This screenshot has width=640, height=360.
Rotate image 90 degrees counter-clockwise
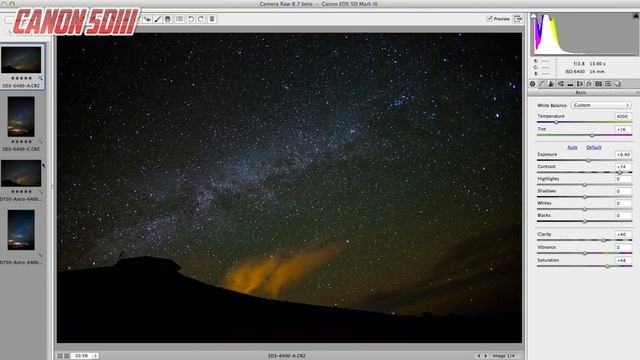coord(191,19)
